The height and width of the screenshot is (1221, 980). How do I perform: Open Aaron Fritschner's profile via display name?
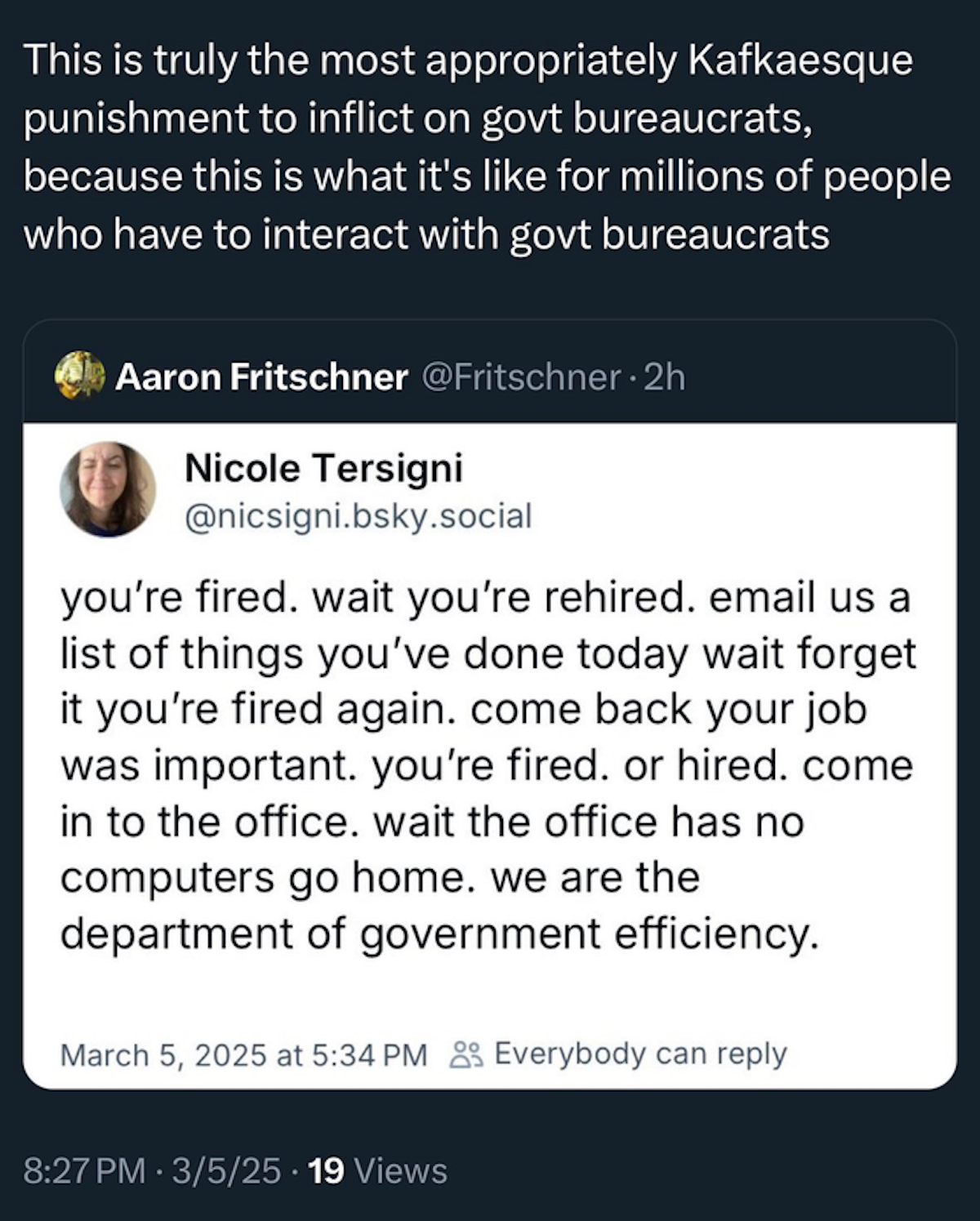(x=261, y=377)
